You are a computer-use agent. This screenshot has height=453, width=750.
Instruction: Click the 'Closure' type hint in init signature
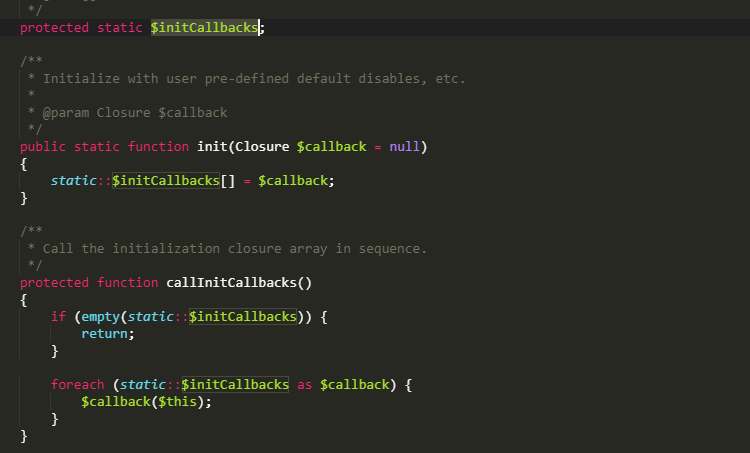pyautogui.click(x=262, y=146)
